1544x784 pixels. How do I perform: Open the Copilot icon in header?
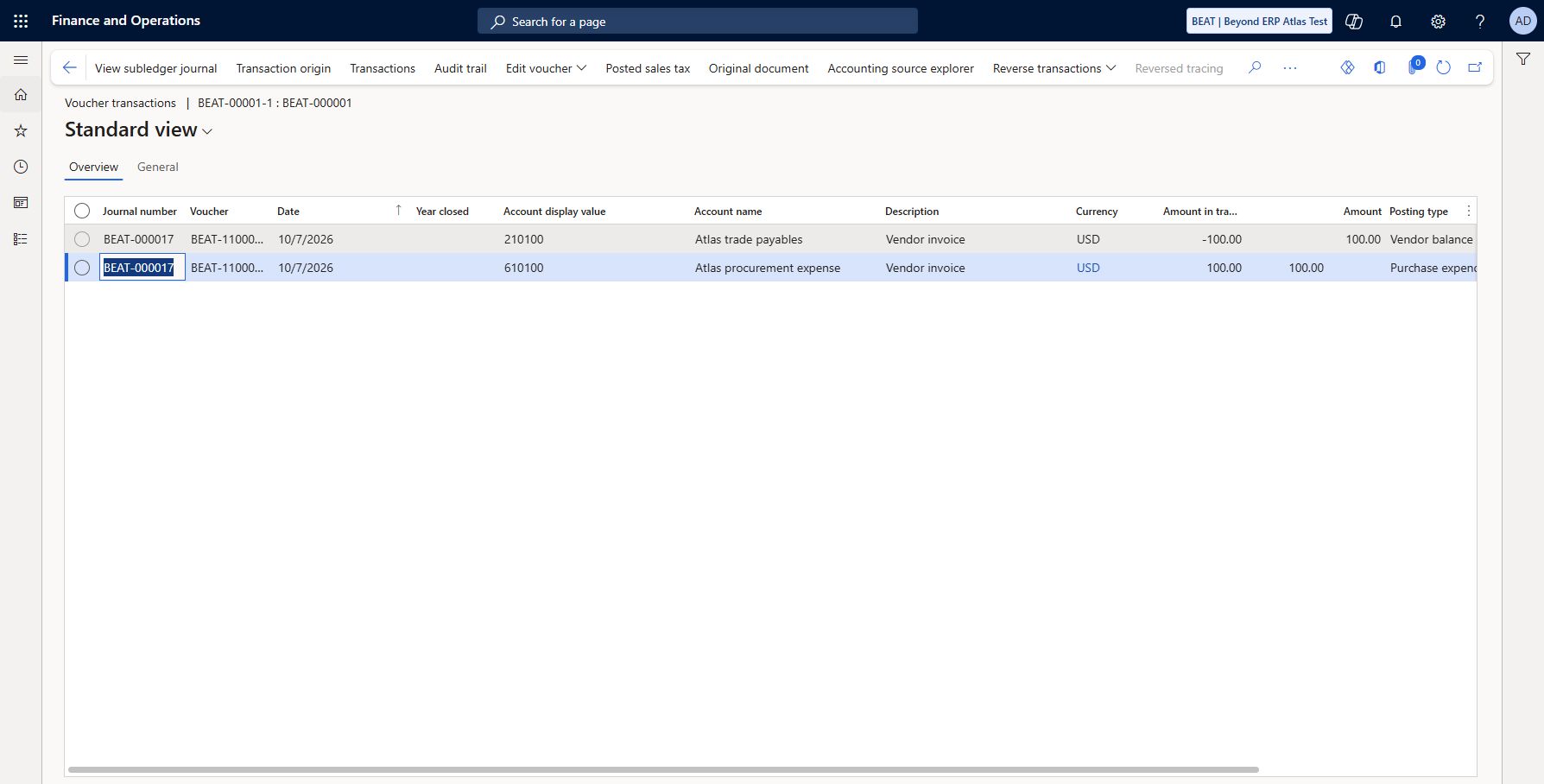tap(1354, 21)
